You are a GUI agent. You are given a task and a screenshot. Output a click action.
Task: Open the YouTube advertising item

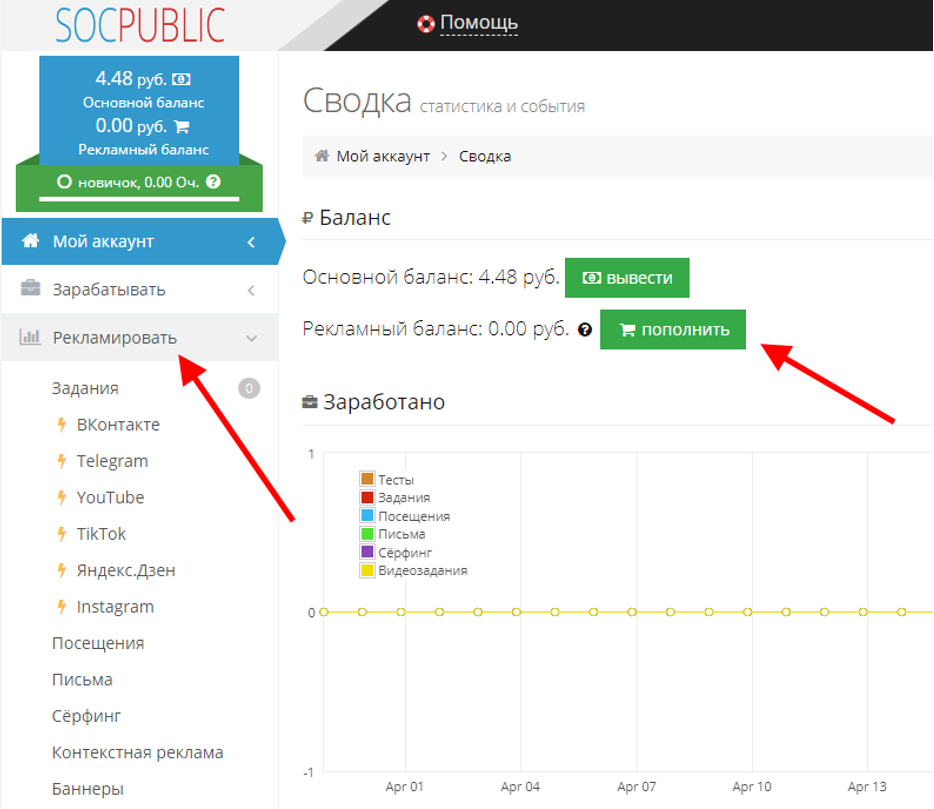point(110,497)
